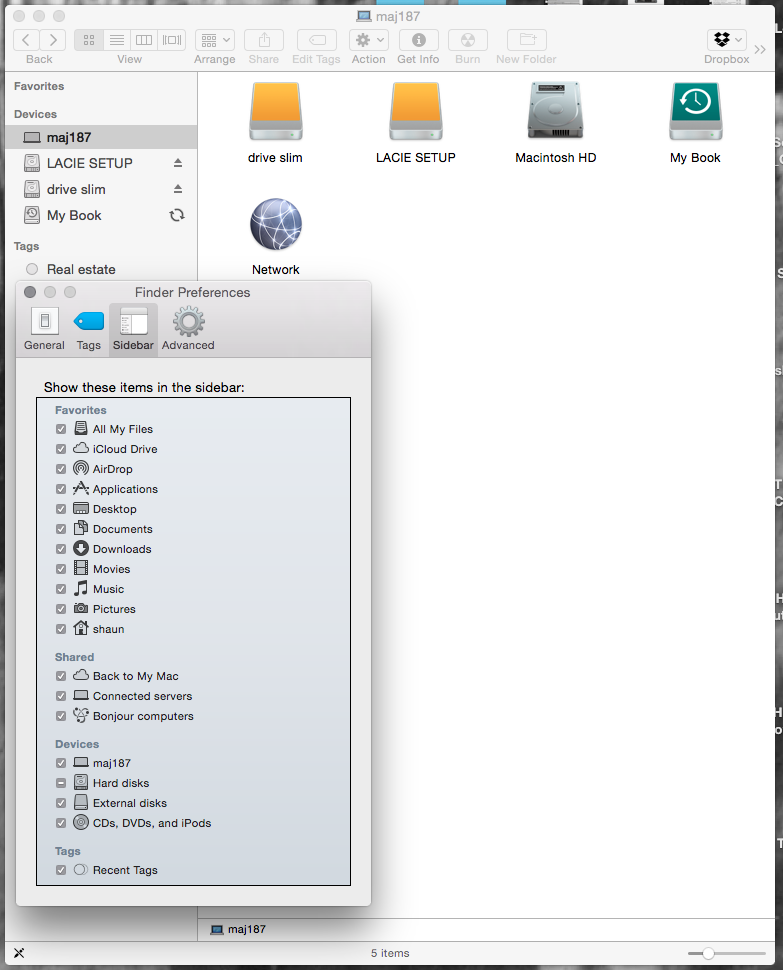Click the maj187 window title icon

364,16
